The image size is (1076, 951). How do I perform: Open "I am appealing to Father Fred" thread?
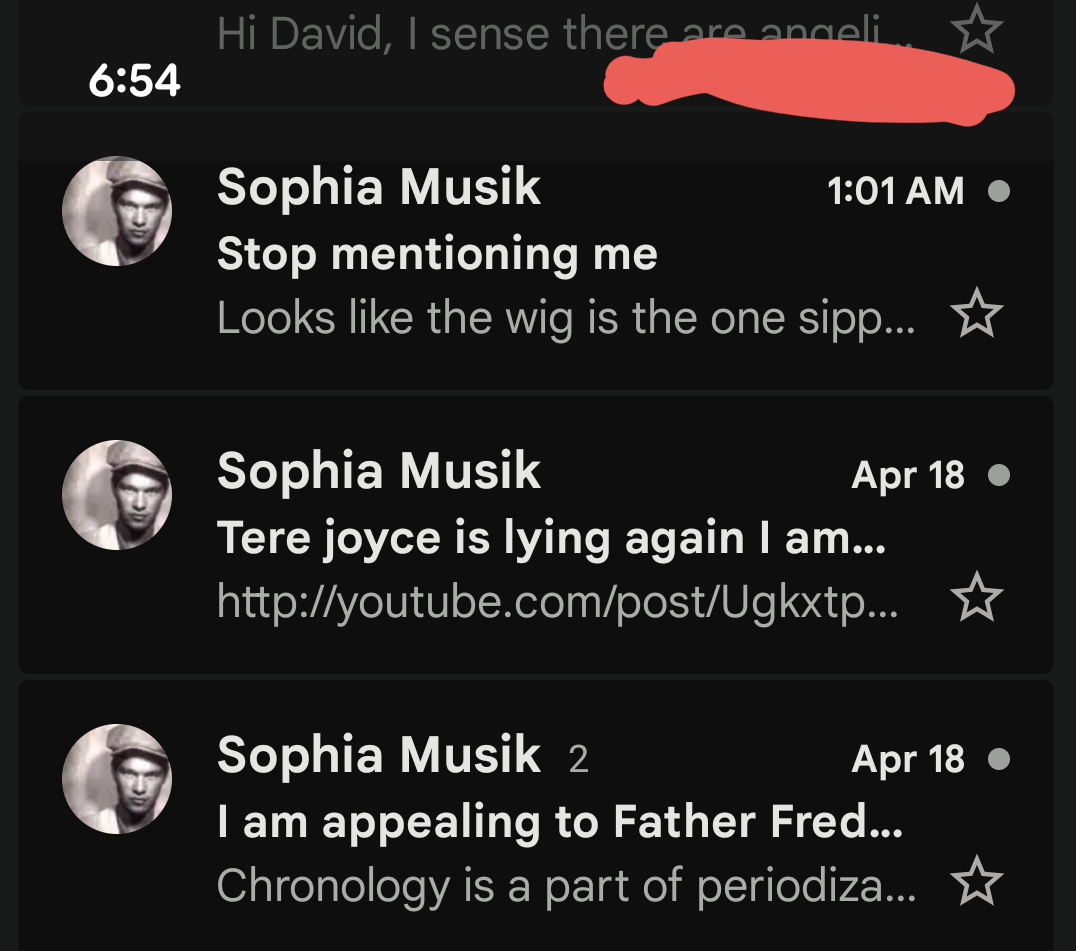pos(560,823)
